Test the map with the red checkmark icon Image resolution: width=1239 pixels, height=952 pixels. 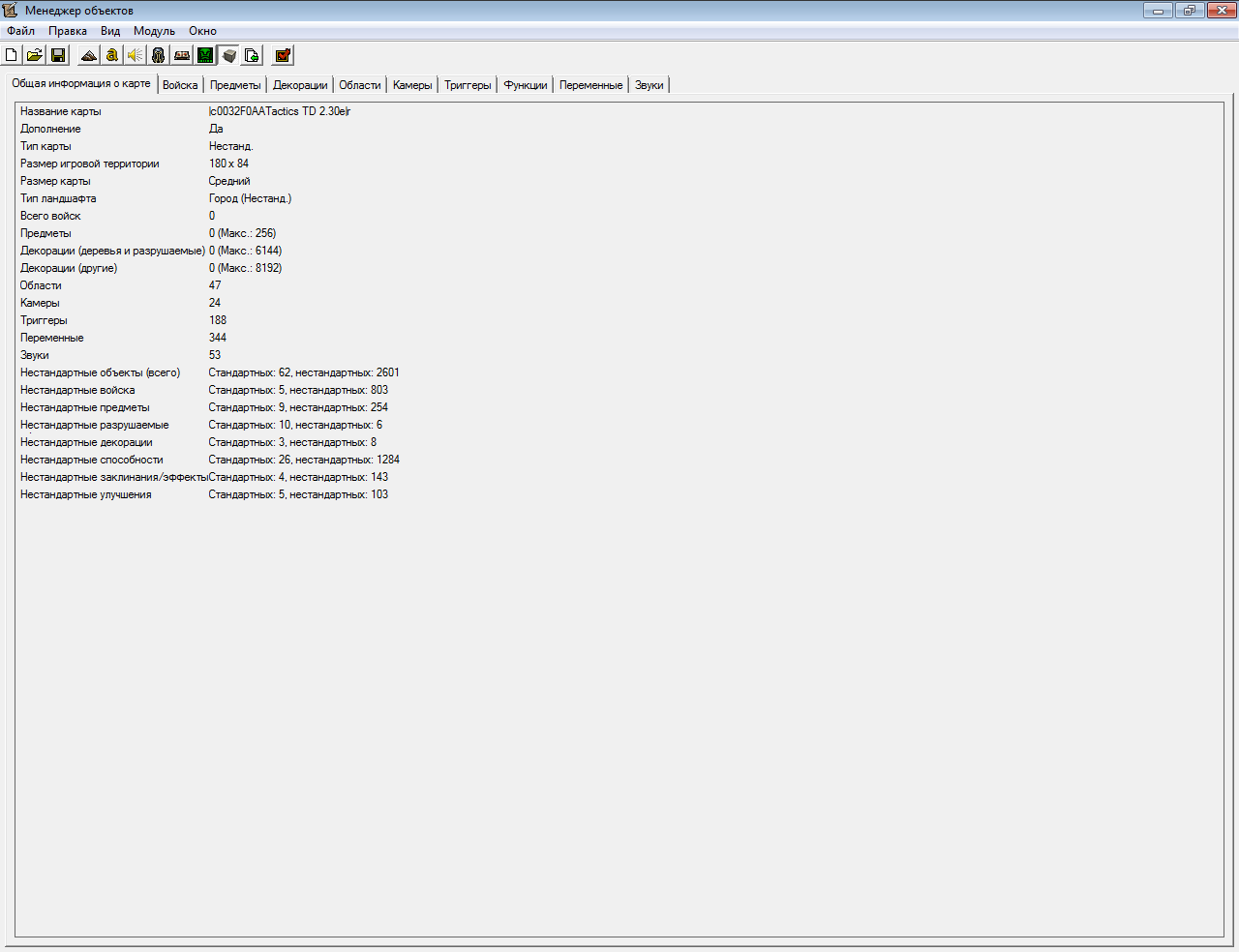coord(283,55)
